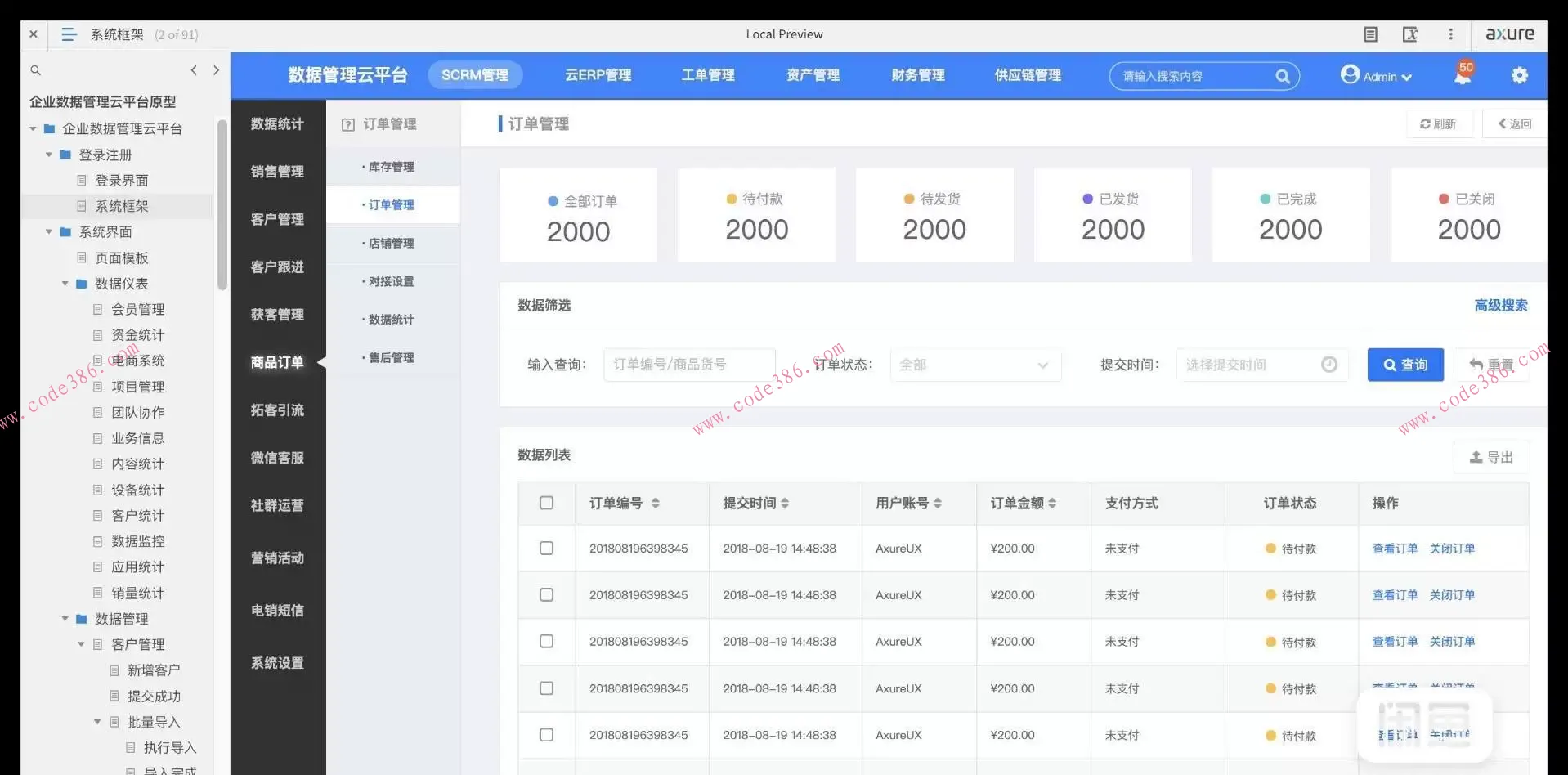Collapse the 企业数据管理云平台 tree node
This screenshot has height=775, width=1568.
tap(33, 128)
